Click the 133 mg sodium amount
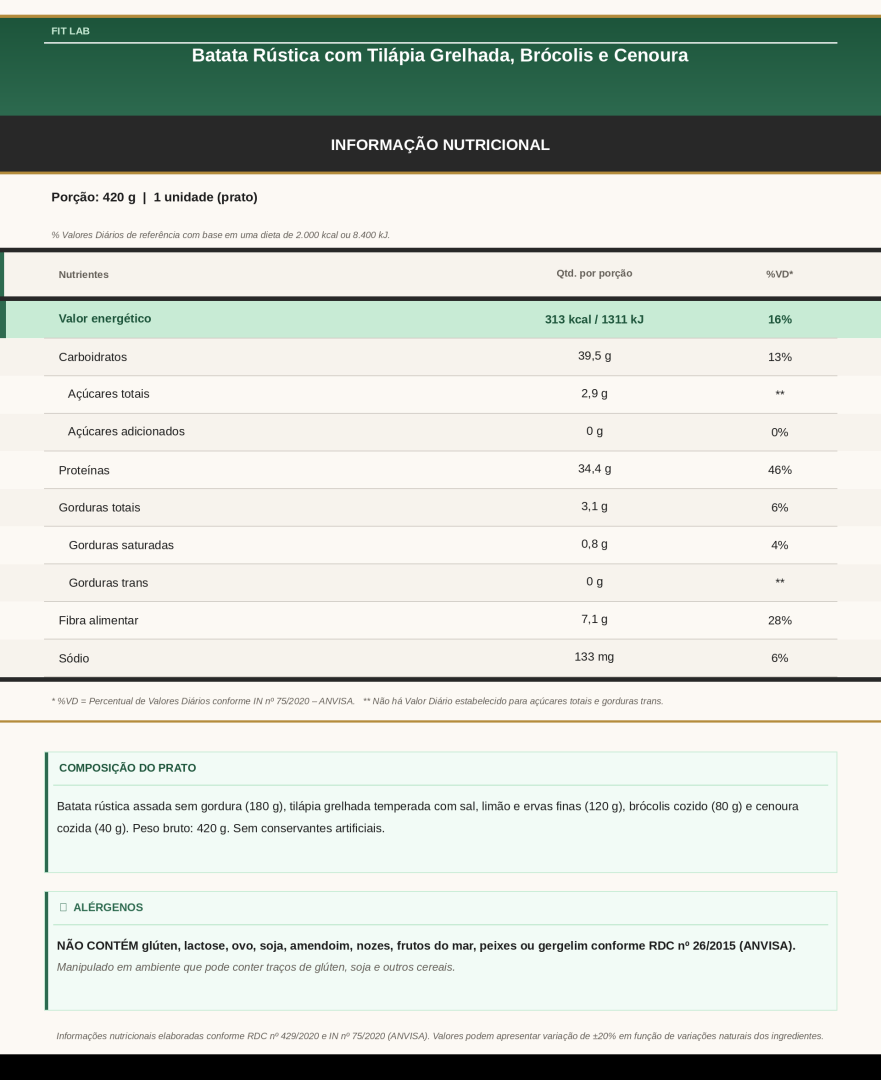Screen dimensions: 881x1080 [x=594, y=656]
